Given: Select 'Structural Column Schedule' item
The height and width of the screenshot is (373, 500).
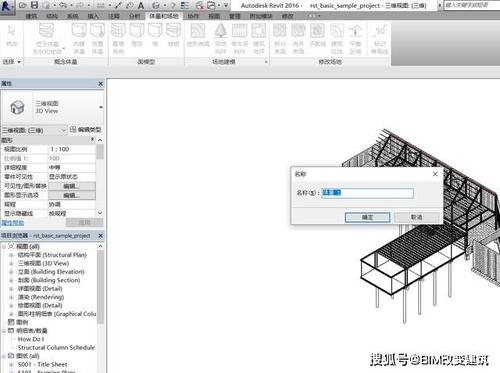Looking at the screenshot, I should tap(56, 347).
